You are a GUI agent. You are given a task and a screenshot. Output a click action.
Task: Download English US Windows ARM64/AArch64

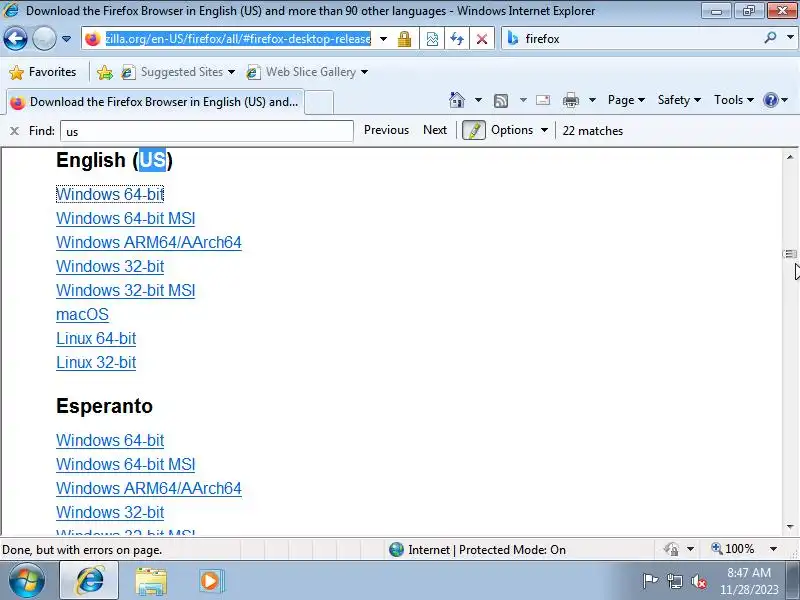pos(148,242)
